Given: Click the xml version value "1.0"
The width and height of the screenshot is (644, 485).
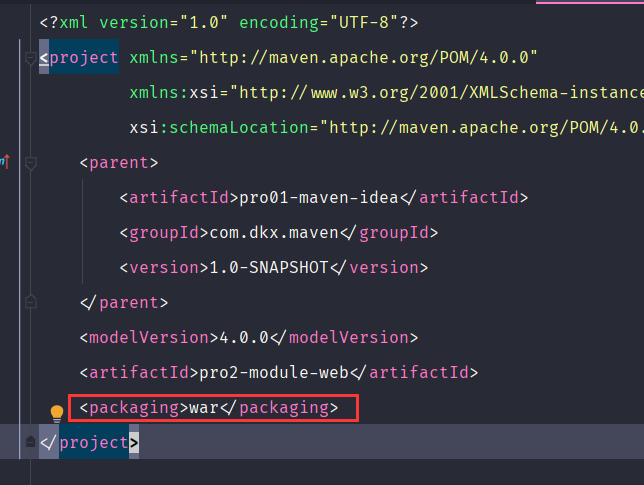Looking at the screenshot, I should (x=204, y=23).
